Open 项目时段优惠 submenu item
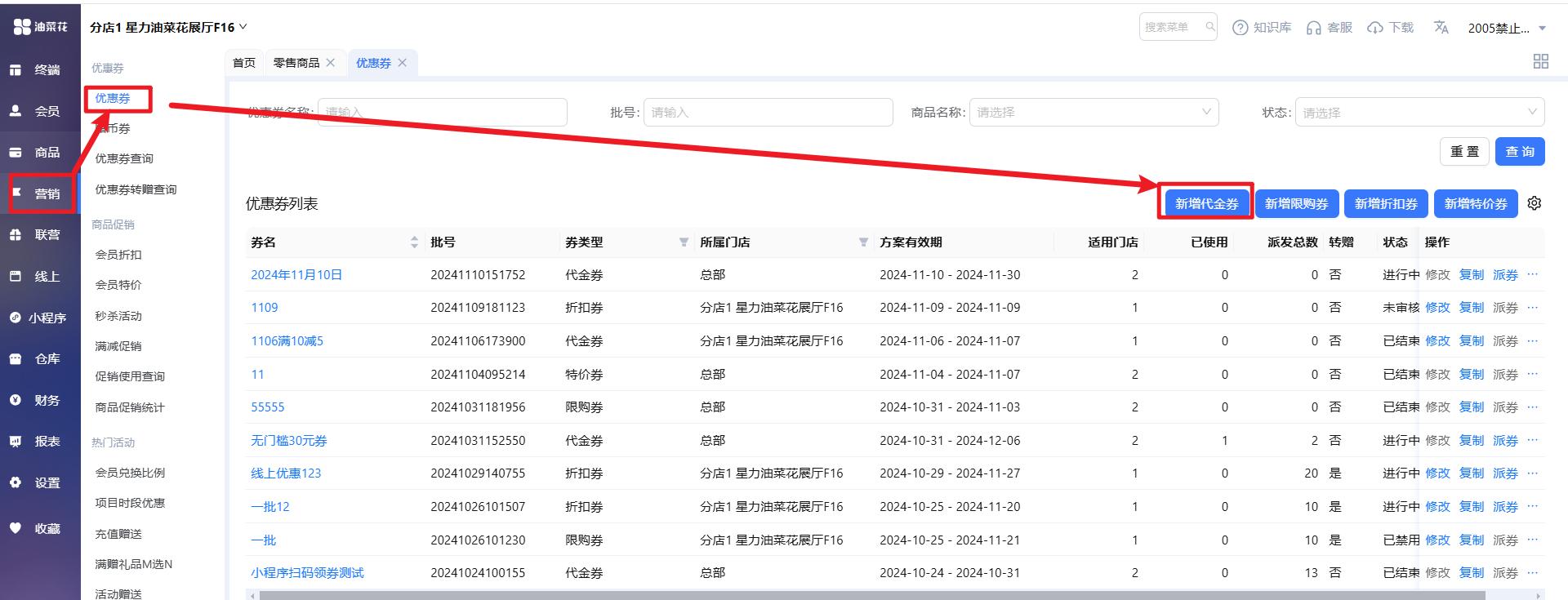The height and width of the screenshot is (600, 1568). tap(130, 503)
